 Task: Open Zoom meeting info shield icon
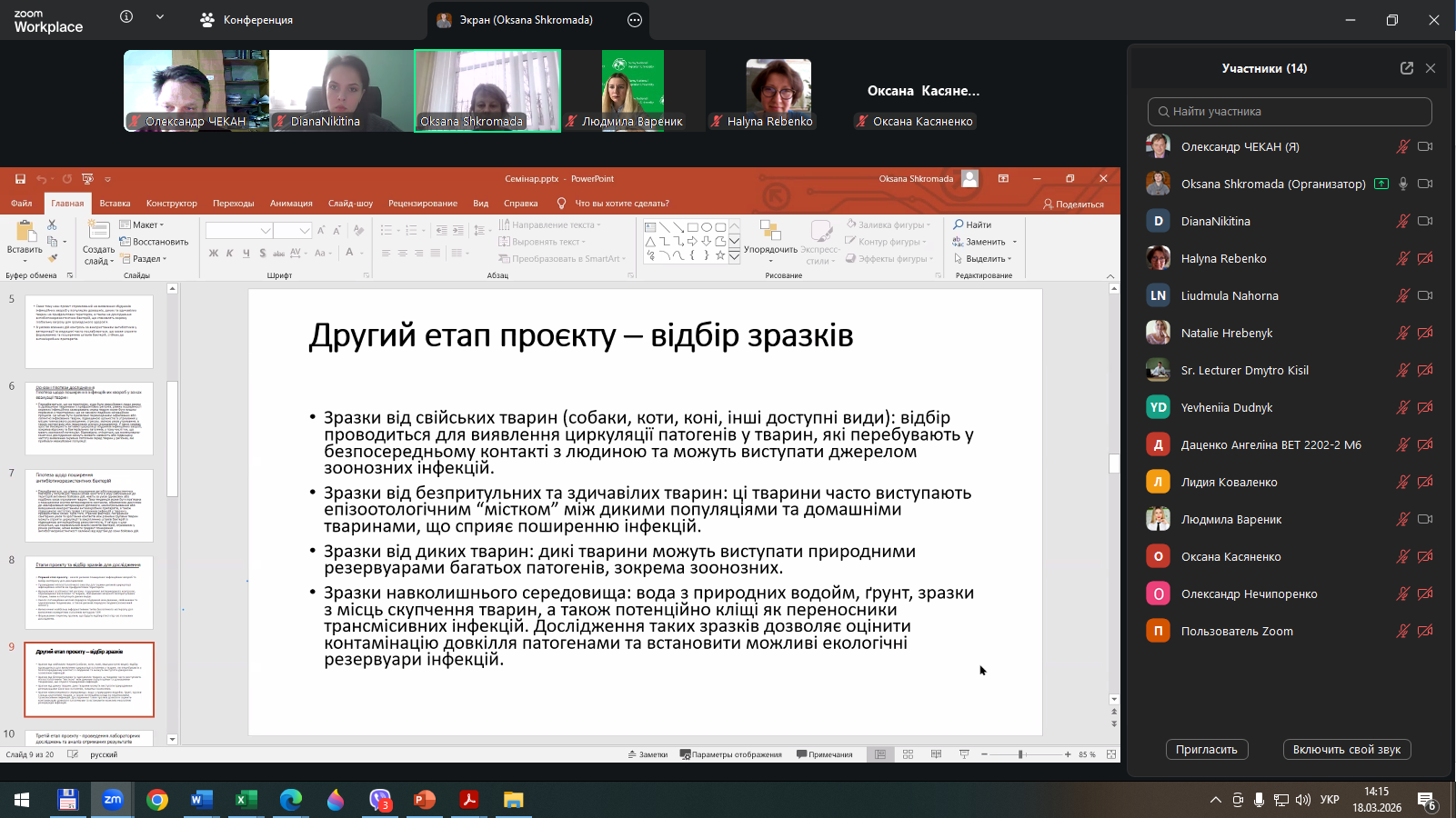click(126, 17)
